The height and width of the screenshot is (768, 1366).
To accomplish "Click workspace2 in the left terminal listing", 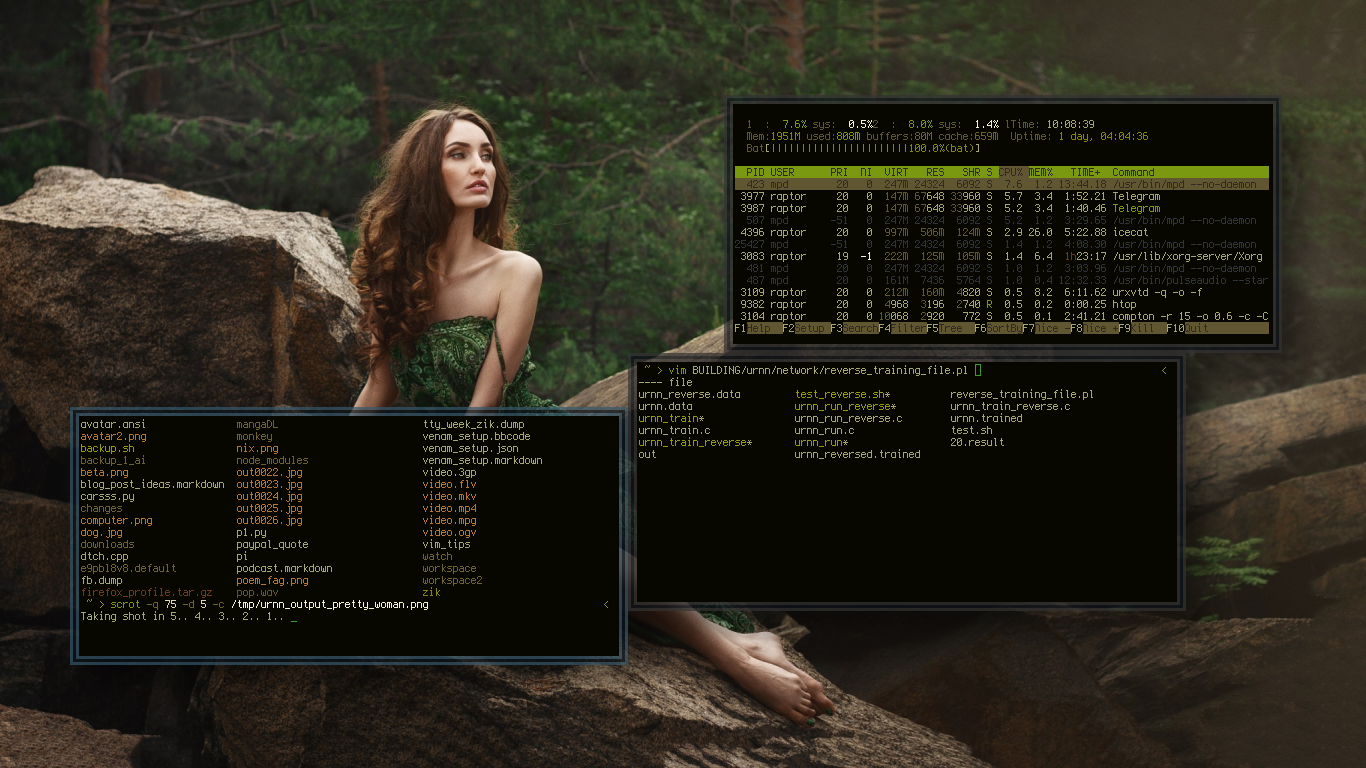I will pos(452,580).
